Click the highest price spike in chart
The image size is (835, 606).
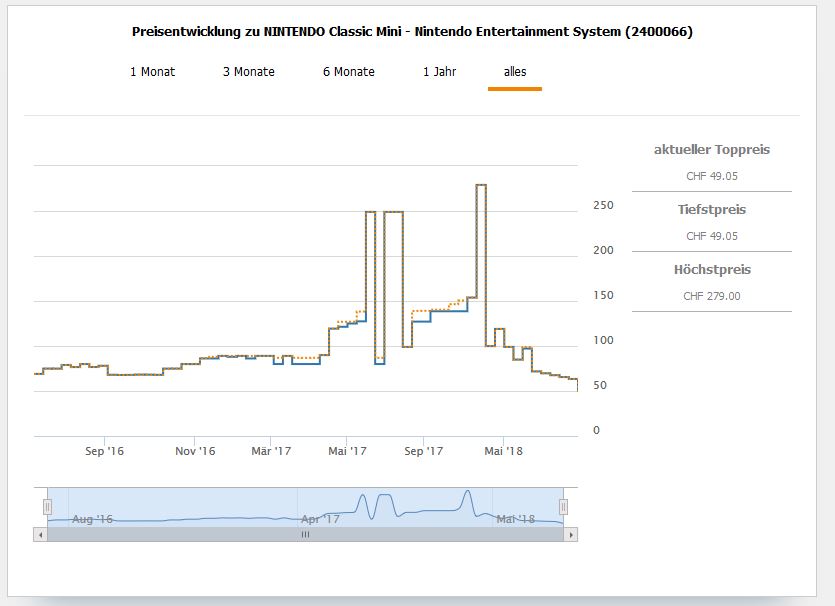point(481,186)
